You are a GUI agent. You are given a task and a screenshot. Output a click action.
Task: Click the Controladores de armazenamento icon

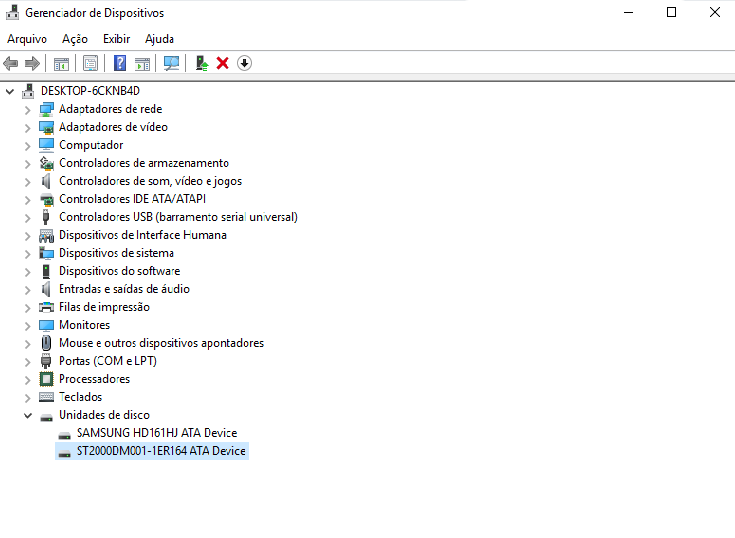pyautogui.click(x=46, y=163)
